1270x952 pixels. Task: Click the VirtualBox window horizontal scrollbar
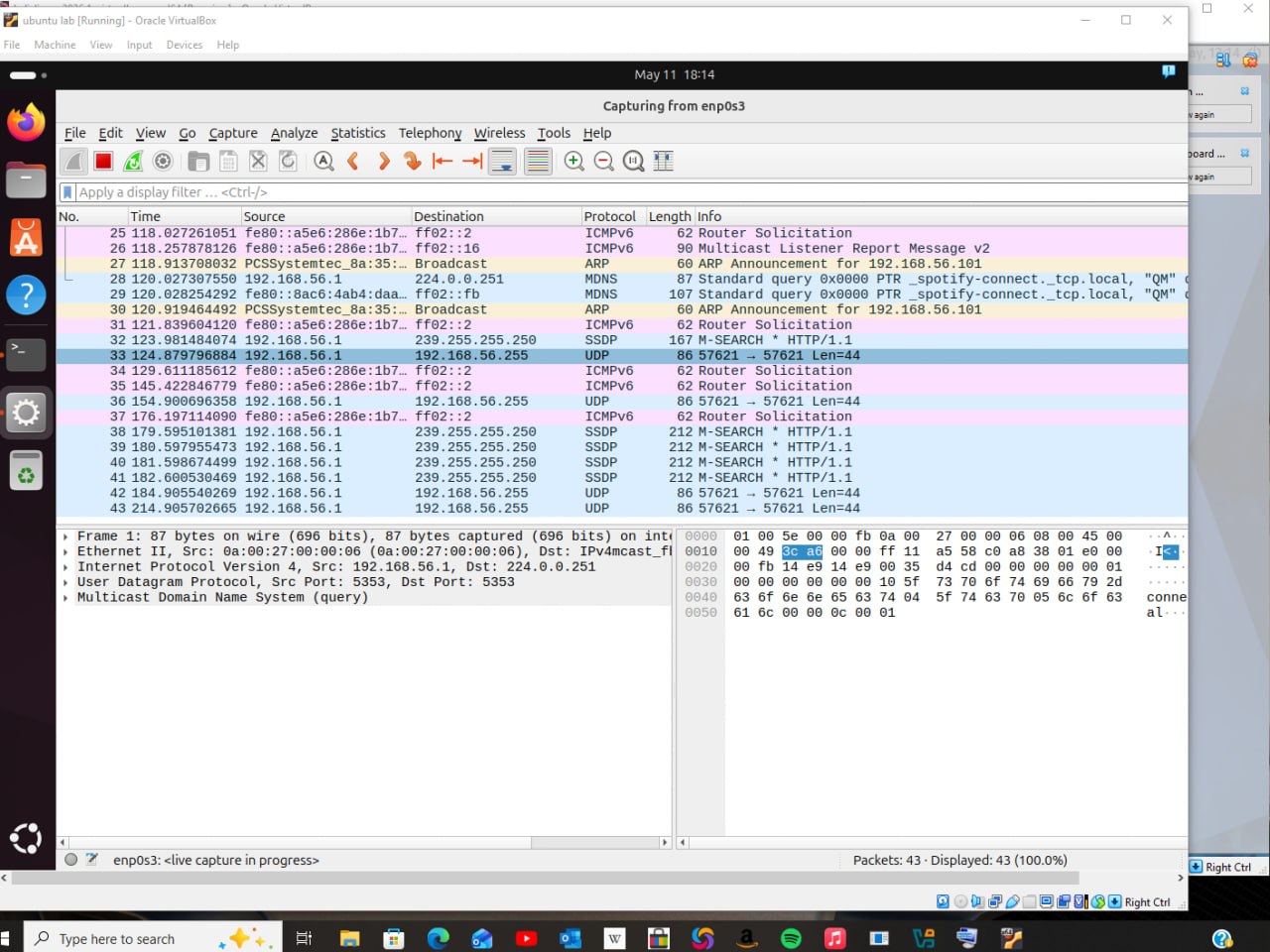[x=545, y=878]
